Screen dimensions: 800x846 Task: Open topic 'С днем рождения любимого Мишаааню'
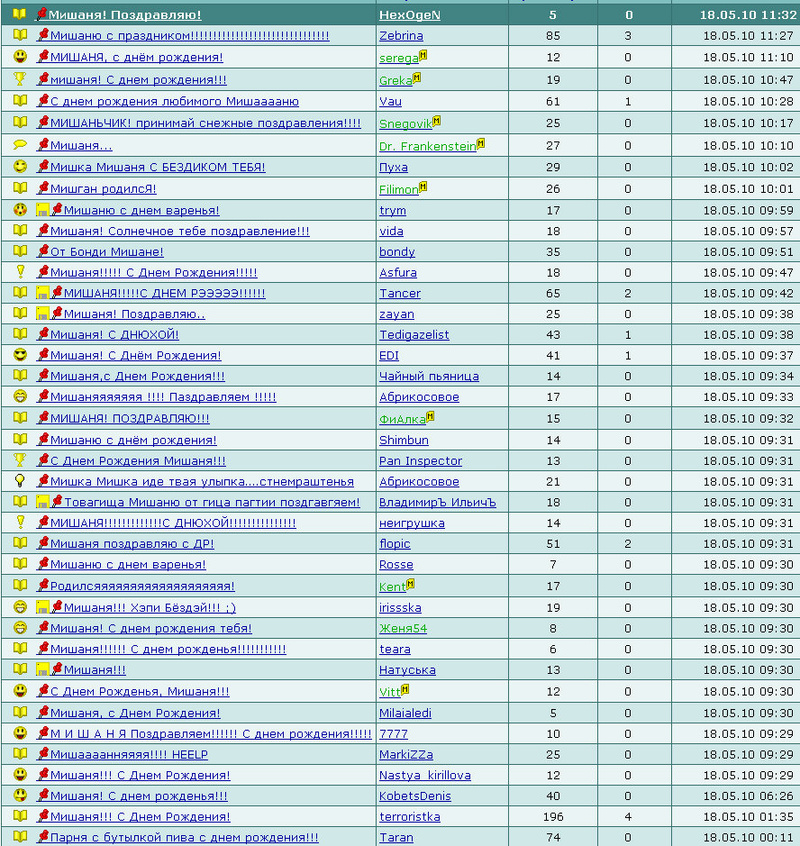point(174,101)
